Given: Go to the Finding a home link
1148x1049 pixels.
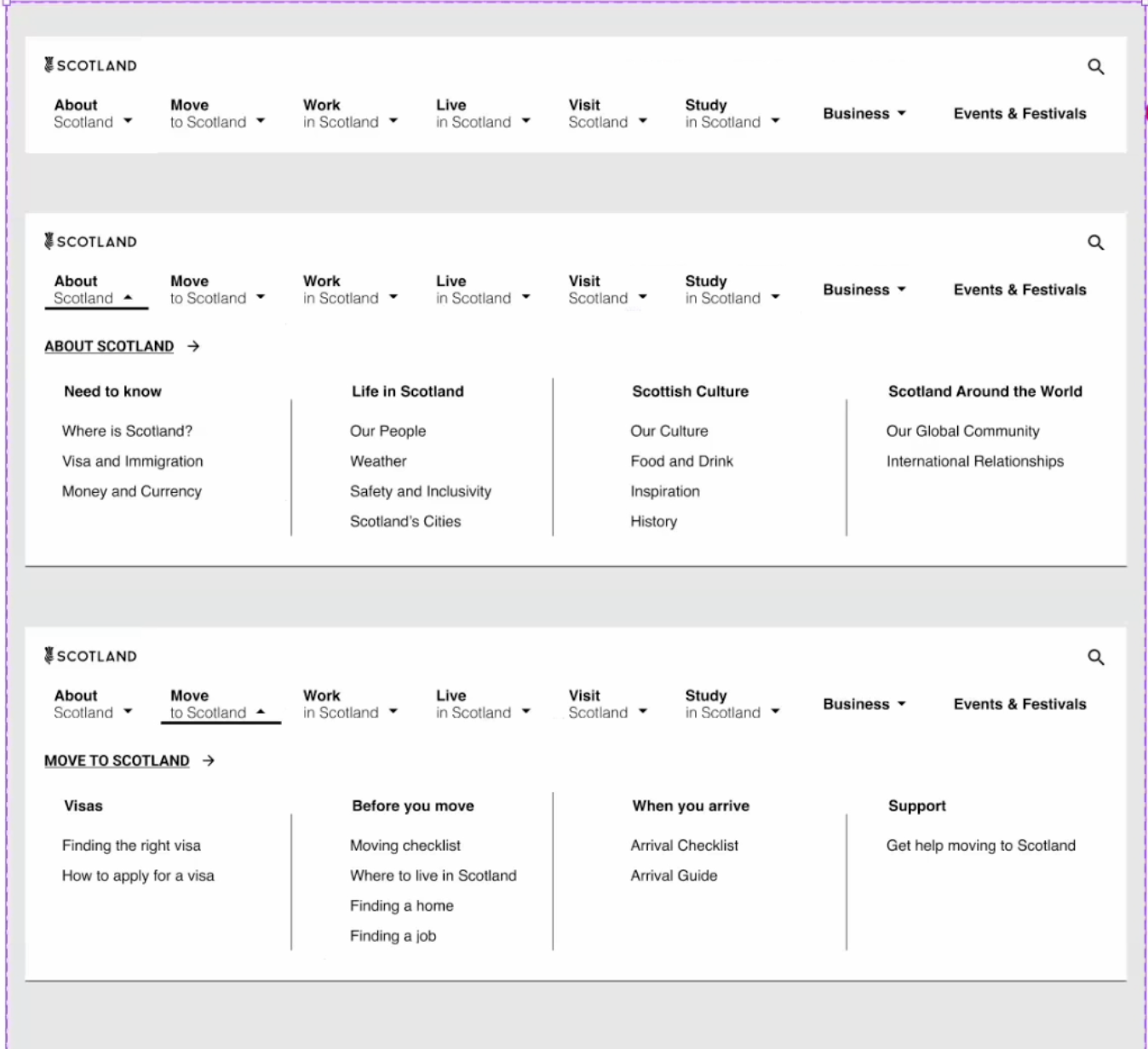Looking at the screenshot, I should [401, 906].
